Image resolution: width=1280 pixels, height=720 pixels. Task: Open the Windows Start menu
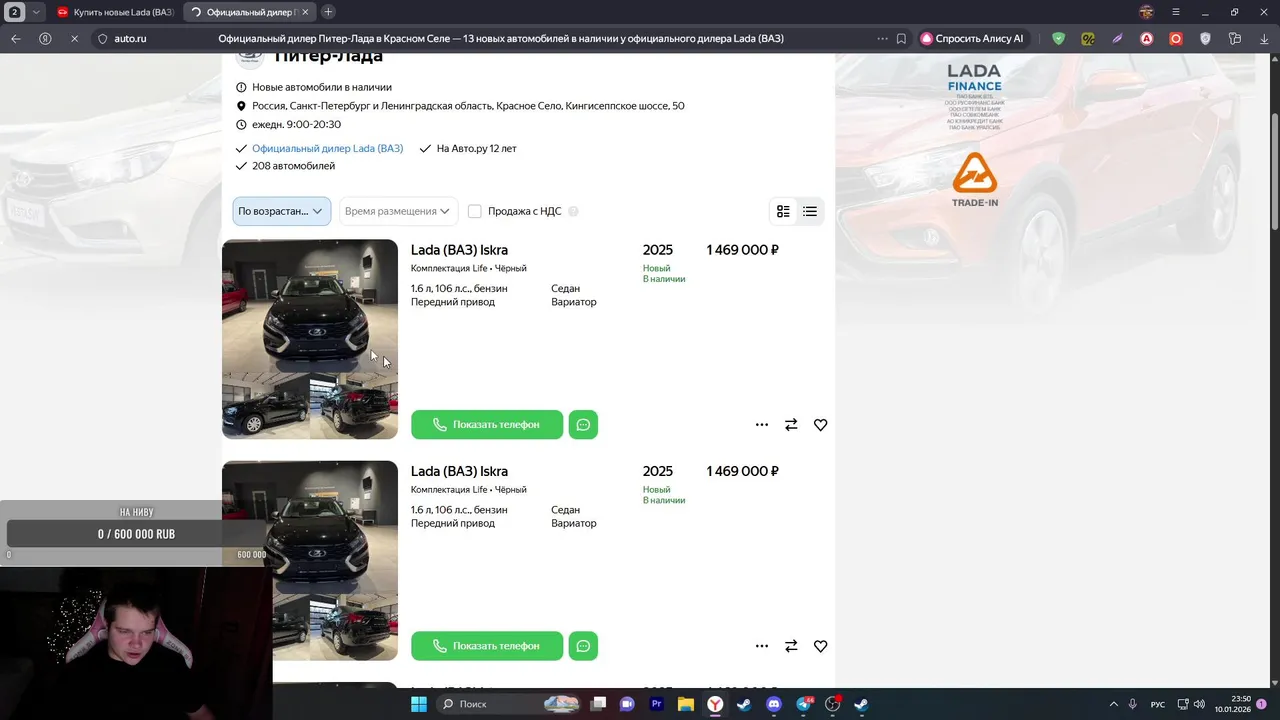419,704
